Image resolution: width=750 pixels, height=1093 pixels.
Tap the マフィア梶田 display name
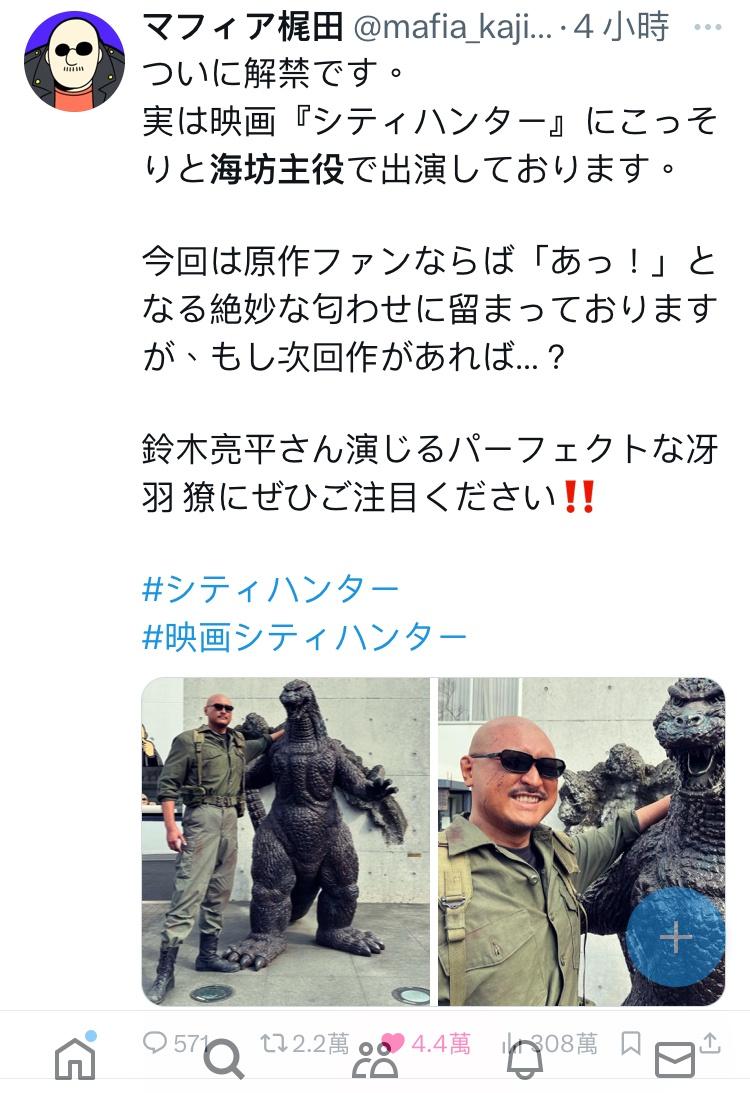243,26
